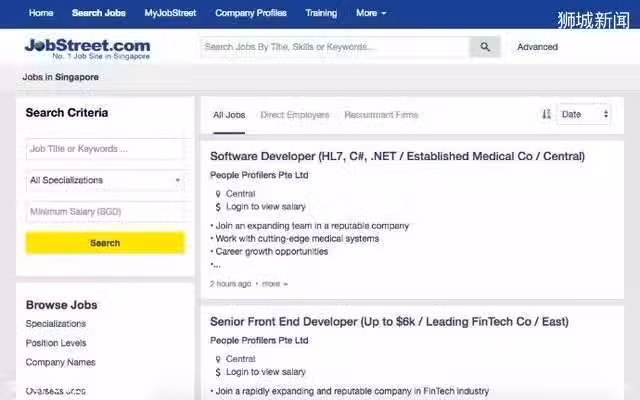Focus the top search jobs by title field
Viewport: 640px width, 400px height.
(x=335, y=47)
